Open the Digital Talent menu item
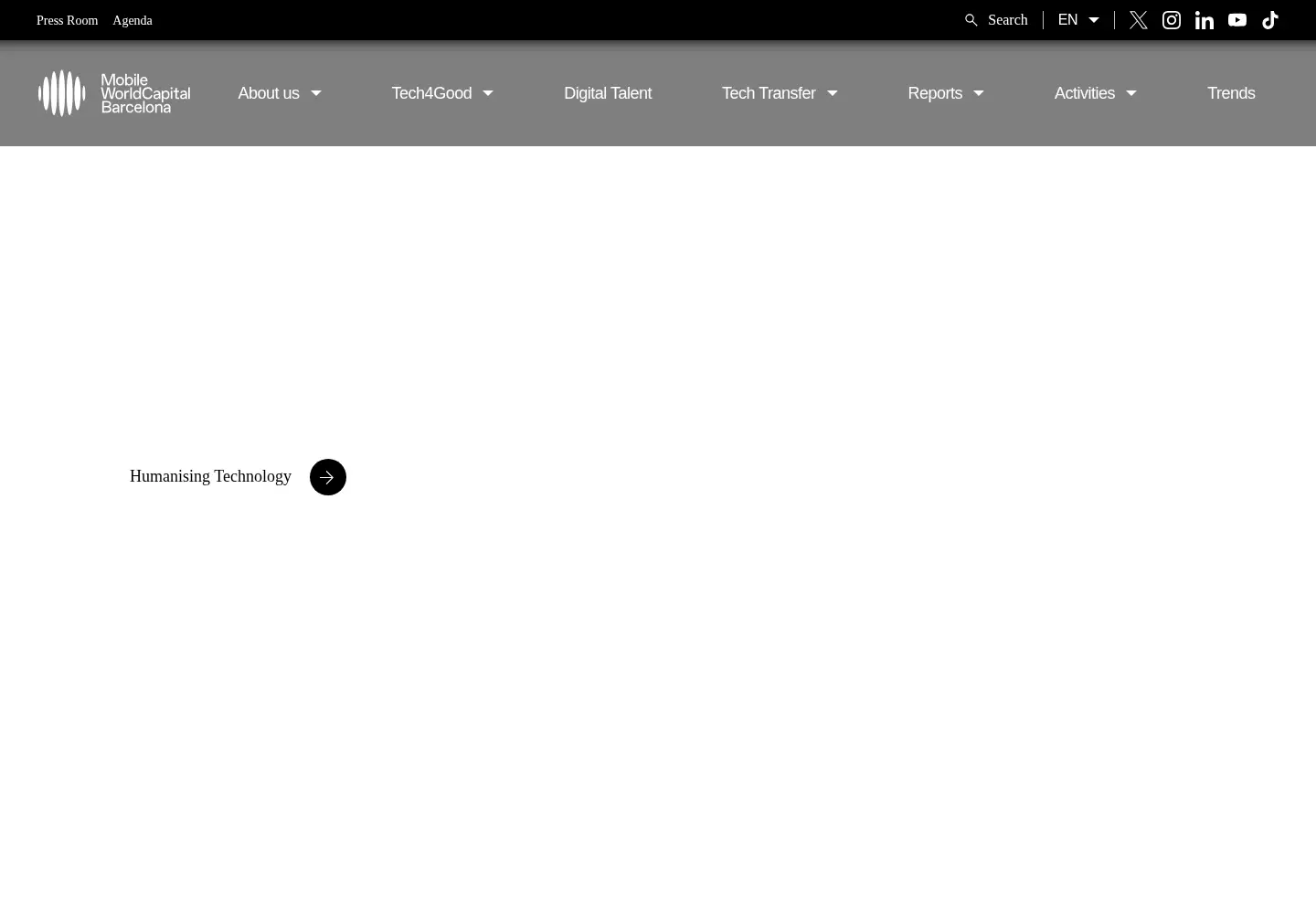 tap(608, 93)
